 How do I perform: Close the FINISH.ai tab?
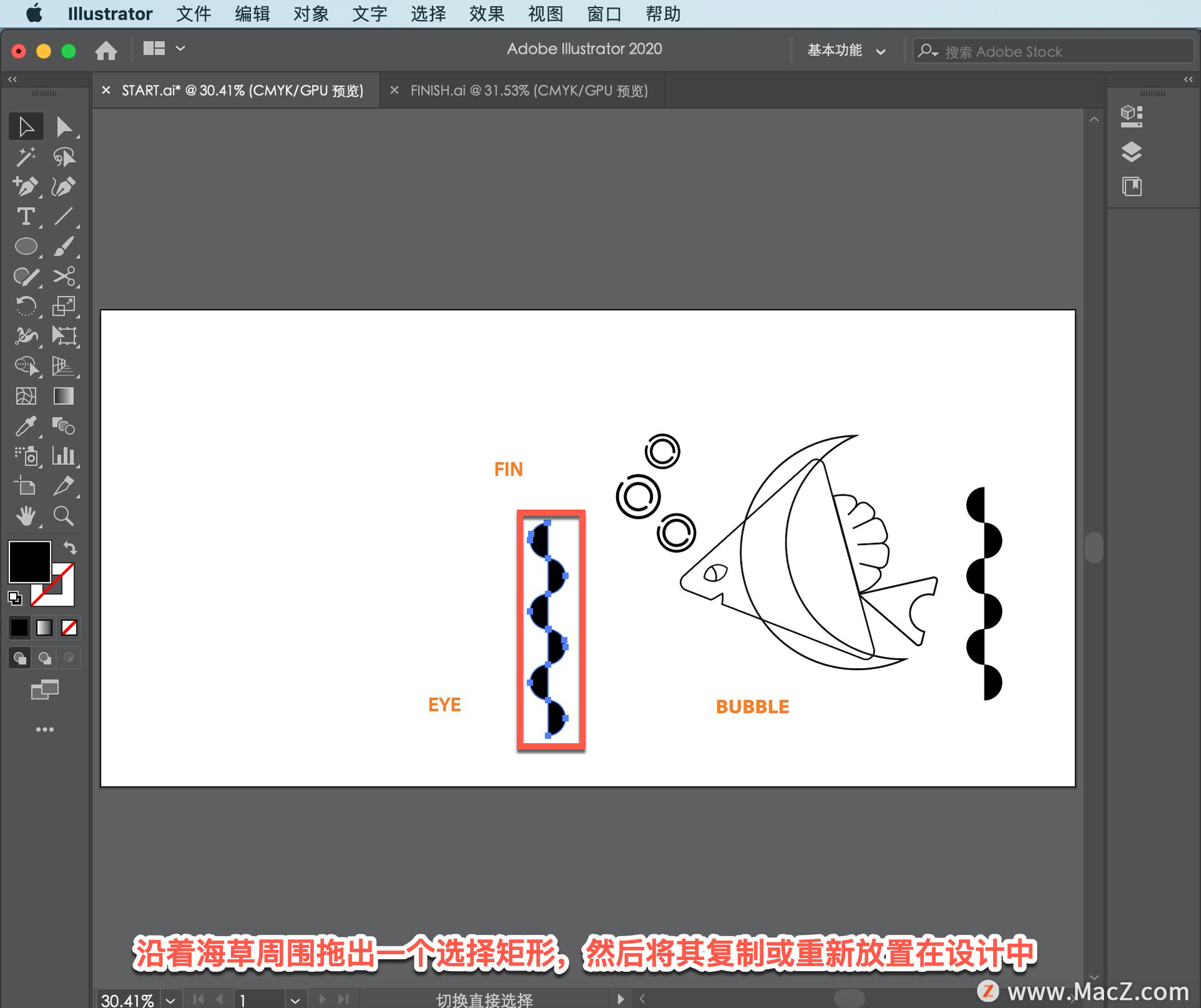pos(394,91)
